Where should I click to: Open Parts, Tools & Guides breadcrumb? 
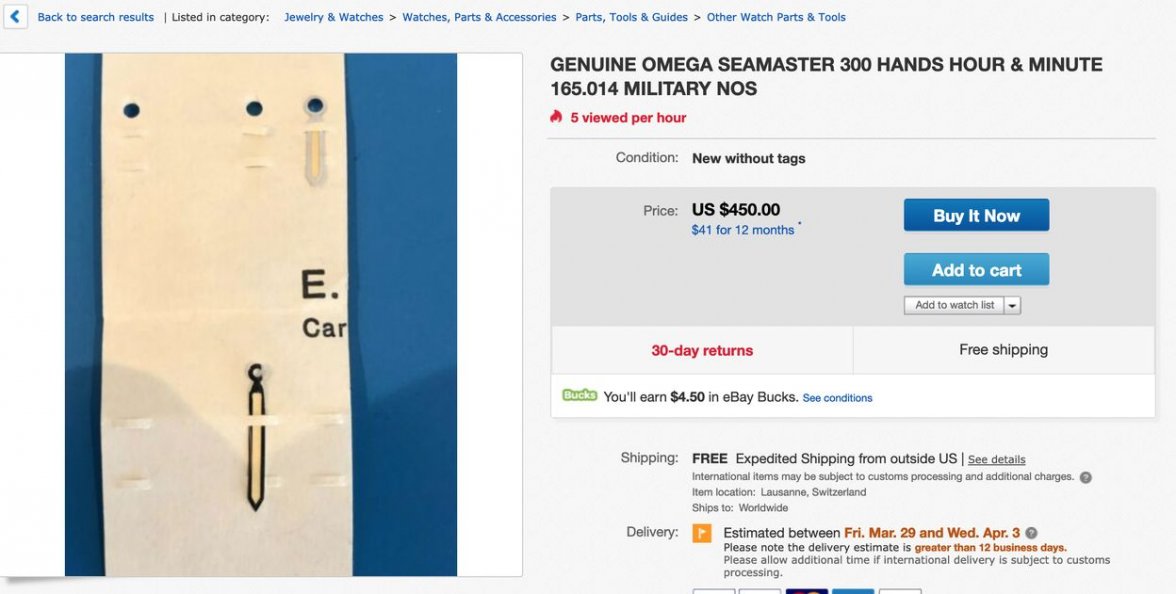click(x=631, y=17)
